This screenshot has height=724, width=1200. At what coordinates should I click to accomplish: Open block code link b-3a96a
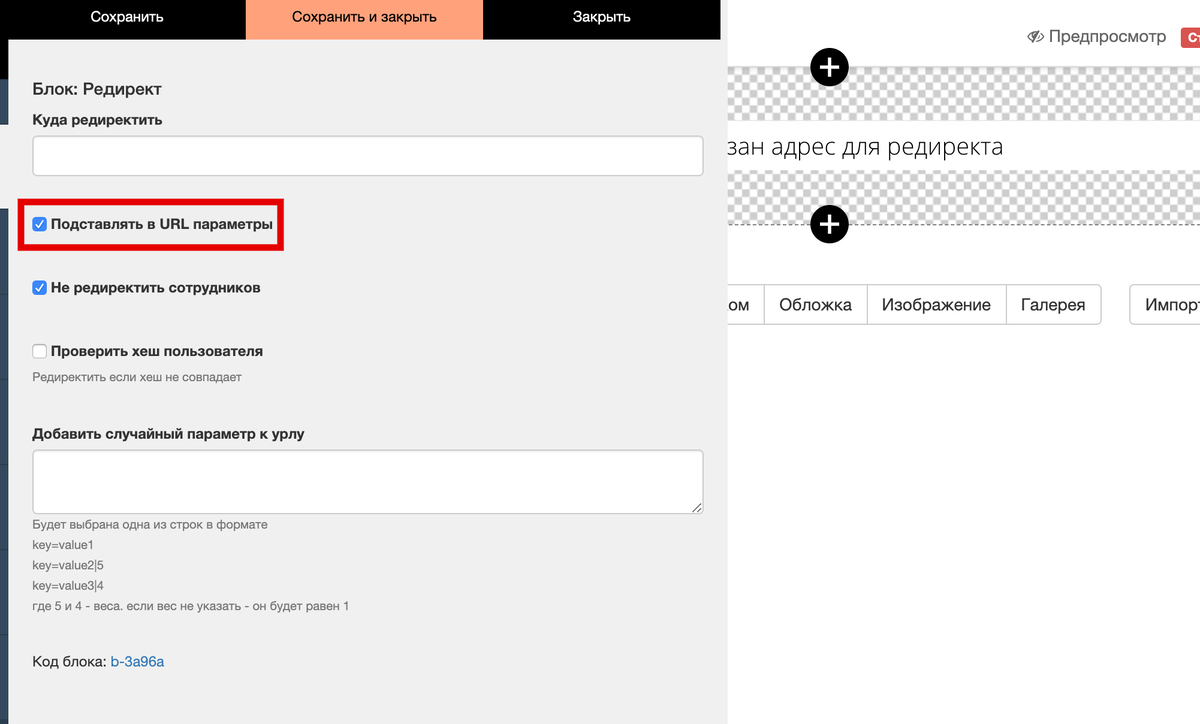coord(137,661)
